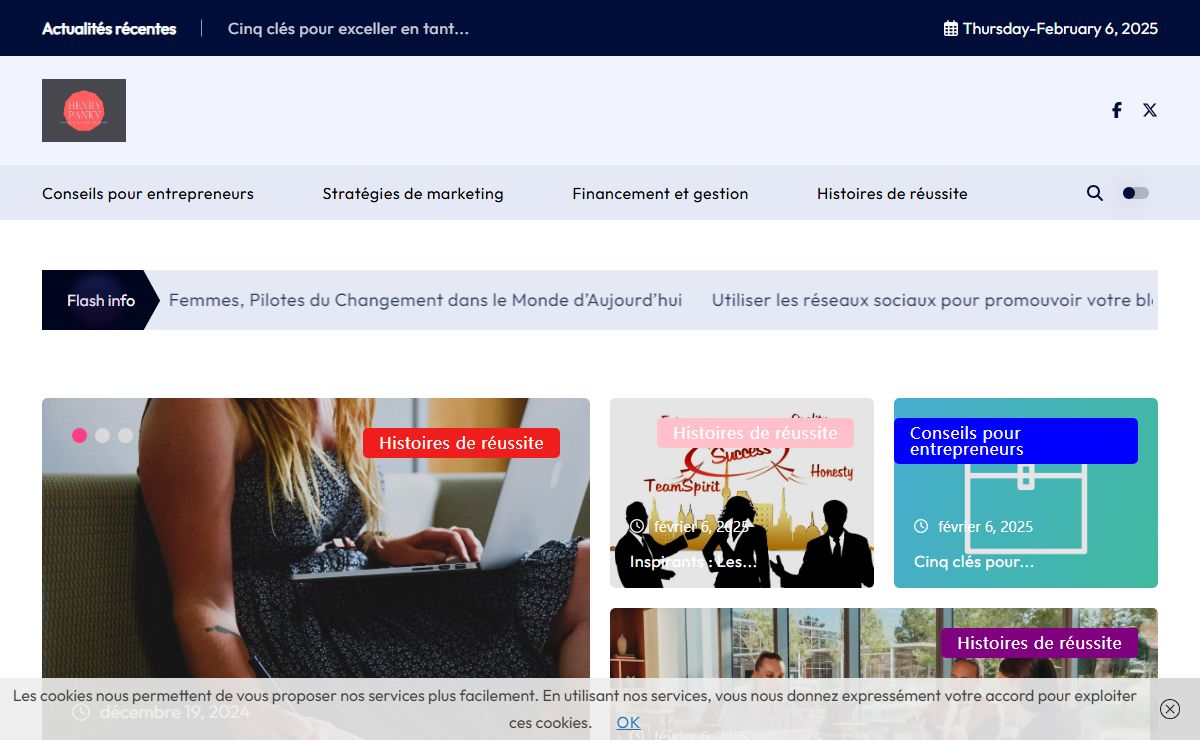Click the blue Conseils pour entrepreneurs tag
Viewport: 1200px width, 740px height.
(1016, 441)
